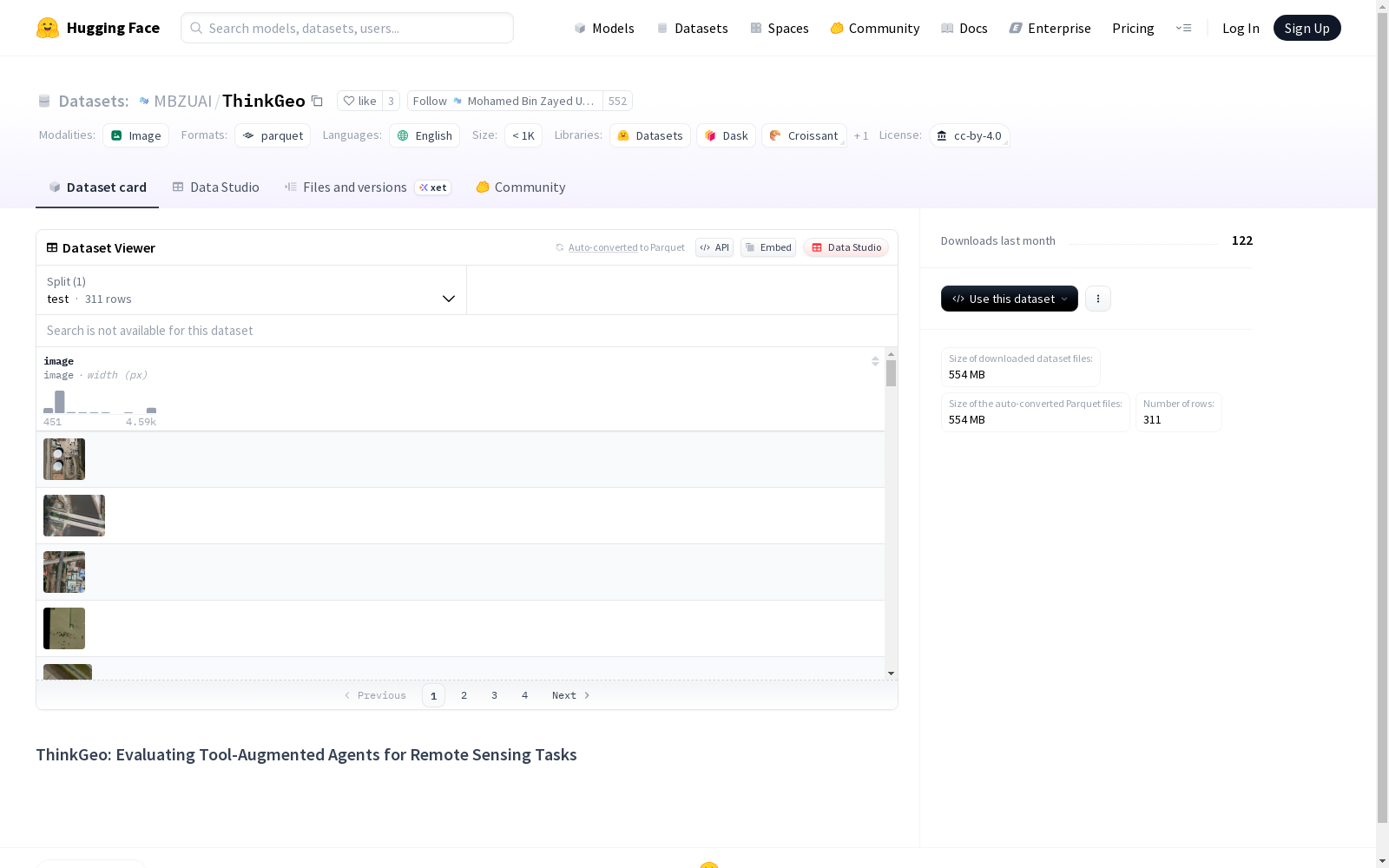Click the Previous page button
Image resolution: width=1389 pixels, height=868 pixels.
(375, 695)
